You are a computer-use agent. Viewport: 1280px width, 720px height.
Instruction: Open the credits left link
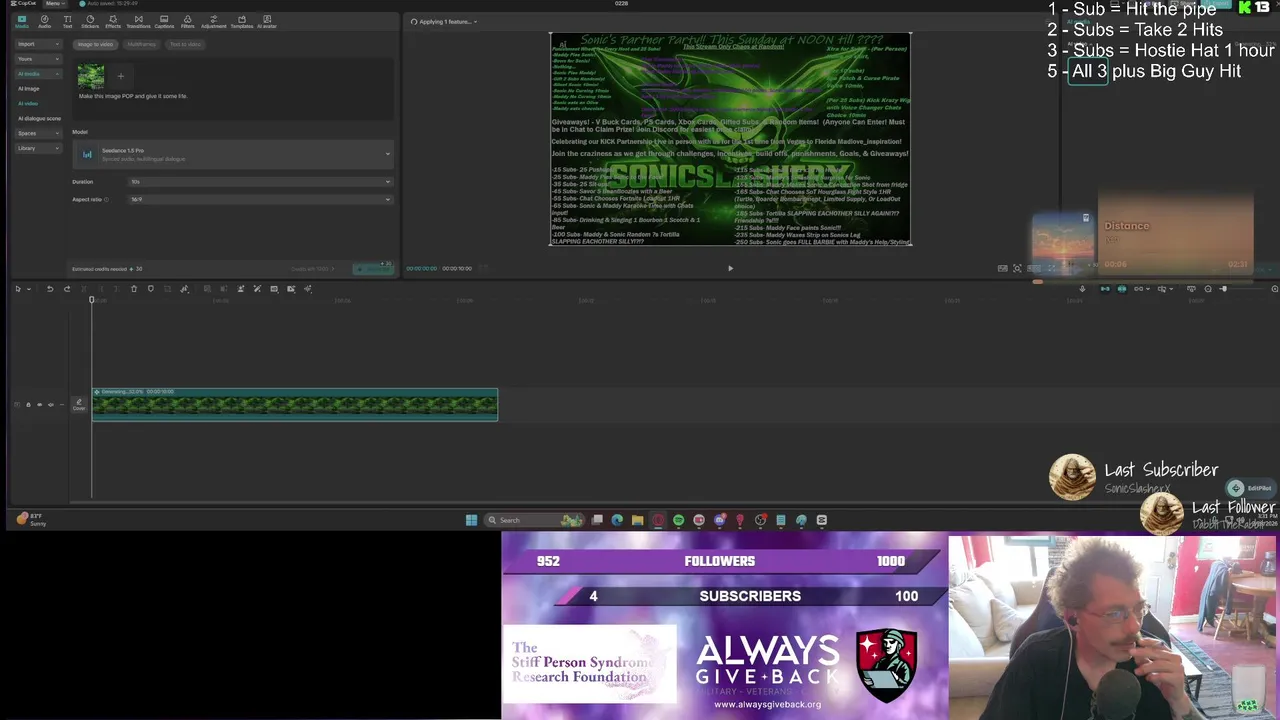[312, 269]
